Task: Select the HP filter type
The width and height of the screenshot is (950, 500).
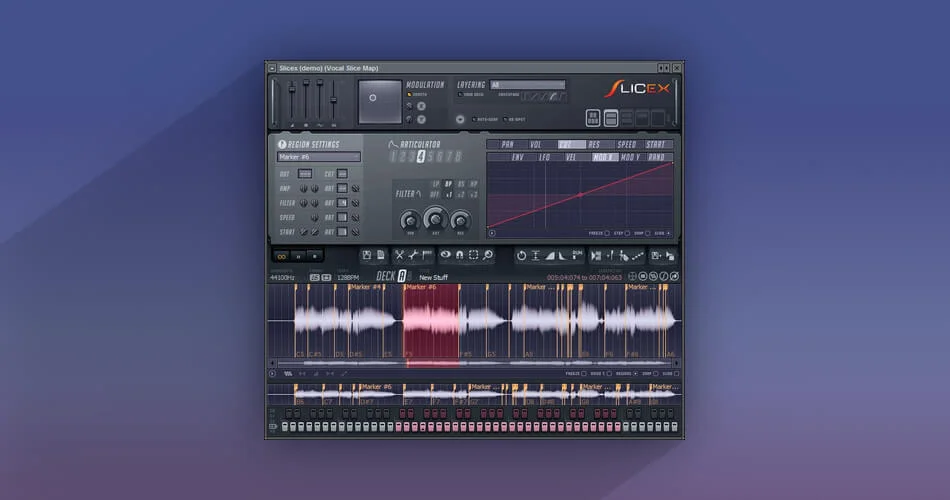Action: tap(474, 184)
